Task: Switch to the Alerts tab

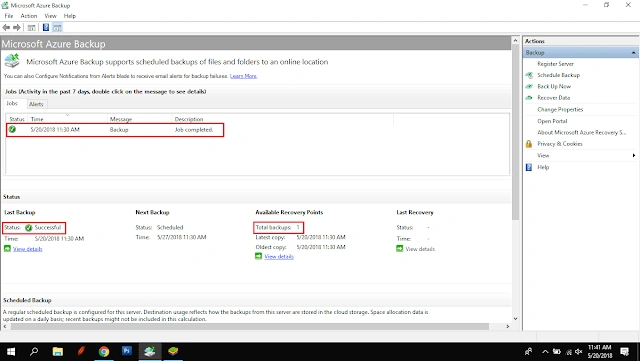Action: (36, 104)
